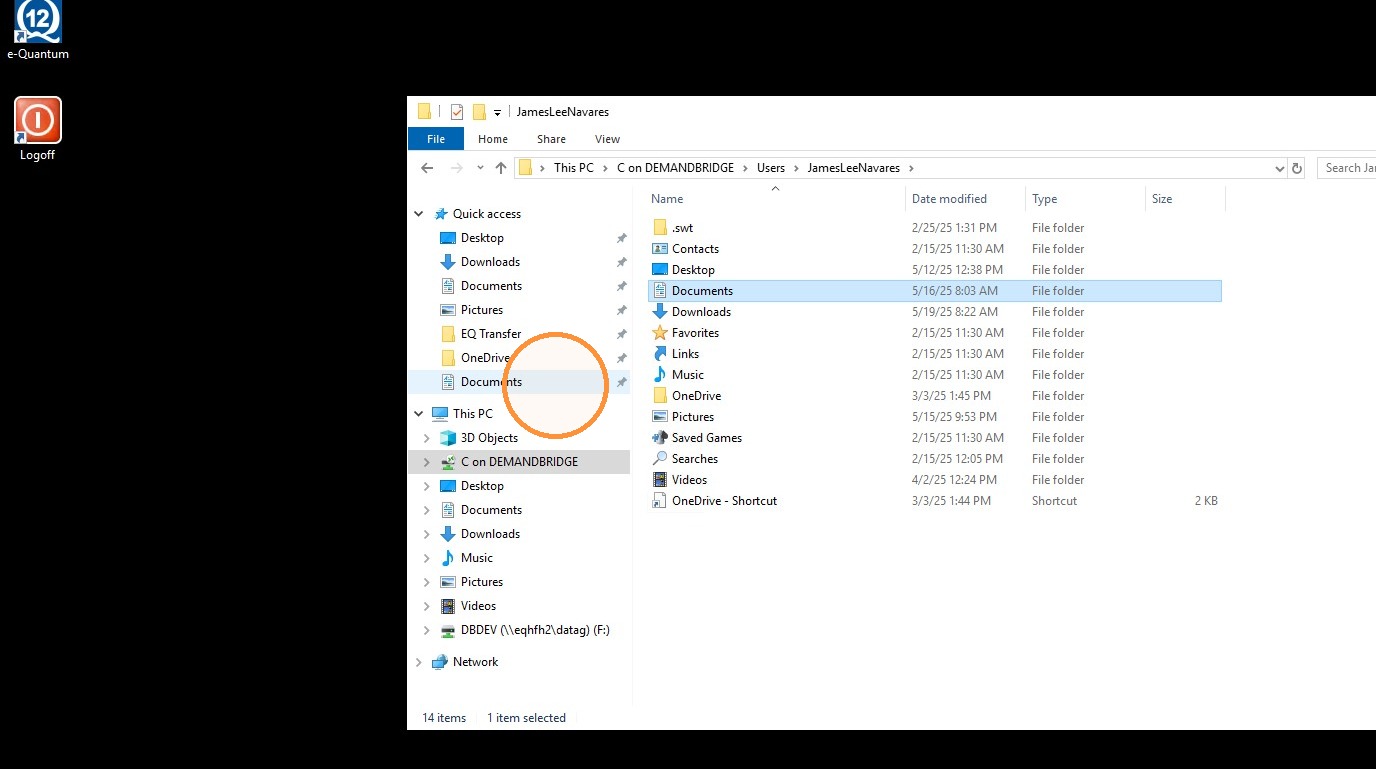Select the Links folder icon
Viewport: 1376px width, 769px height.
click(x=659, y=354)
